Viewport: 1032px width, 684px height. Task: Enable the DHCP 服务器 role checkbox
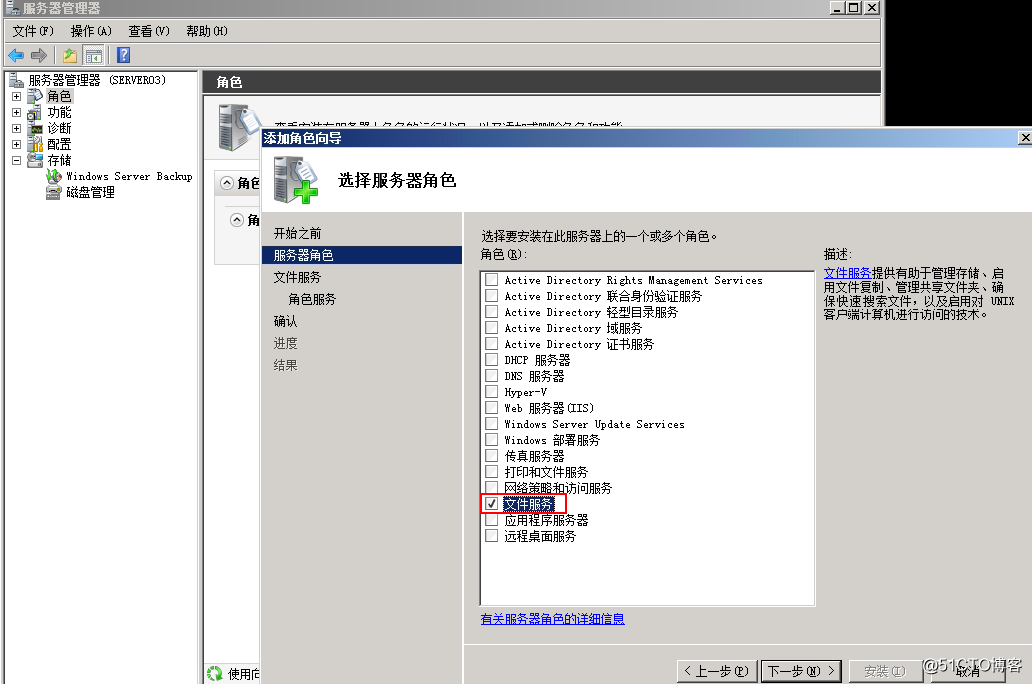pos(492,359)
